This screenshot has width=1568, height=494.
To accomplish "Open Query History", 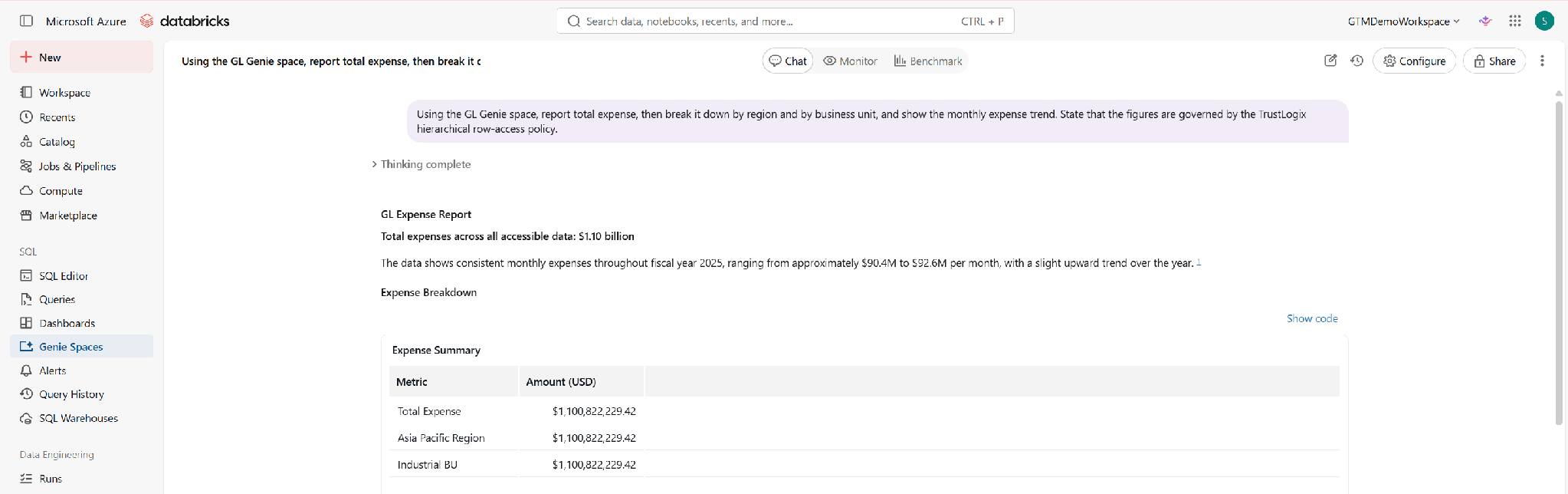I will [82, 394].
